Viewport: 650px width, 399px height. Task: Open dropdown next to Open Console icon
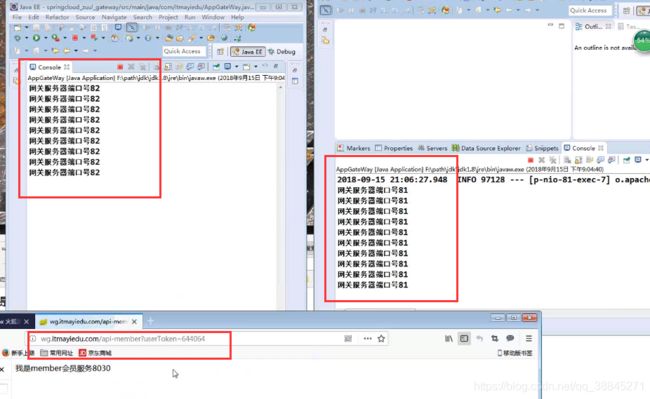[x=256, y=67]
